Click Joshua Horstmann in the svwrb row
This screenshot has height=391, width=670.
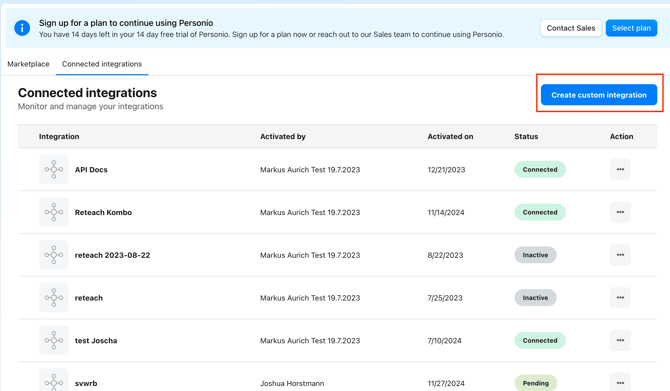pyautogui.click(x=292, y=383)
